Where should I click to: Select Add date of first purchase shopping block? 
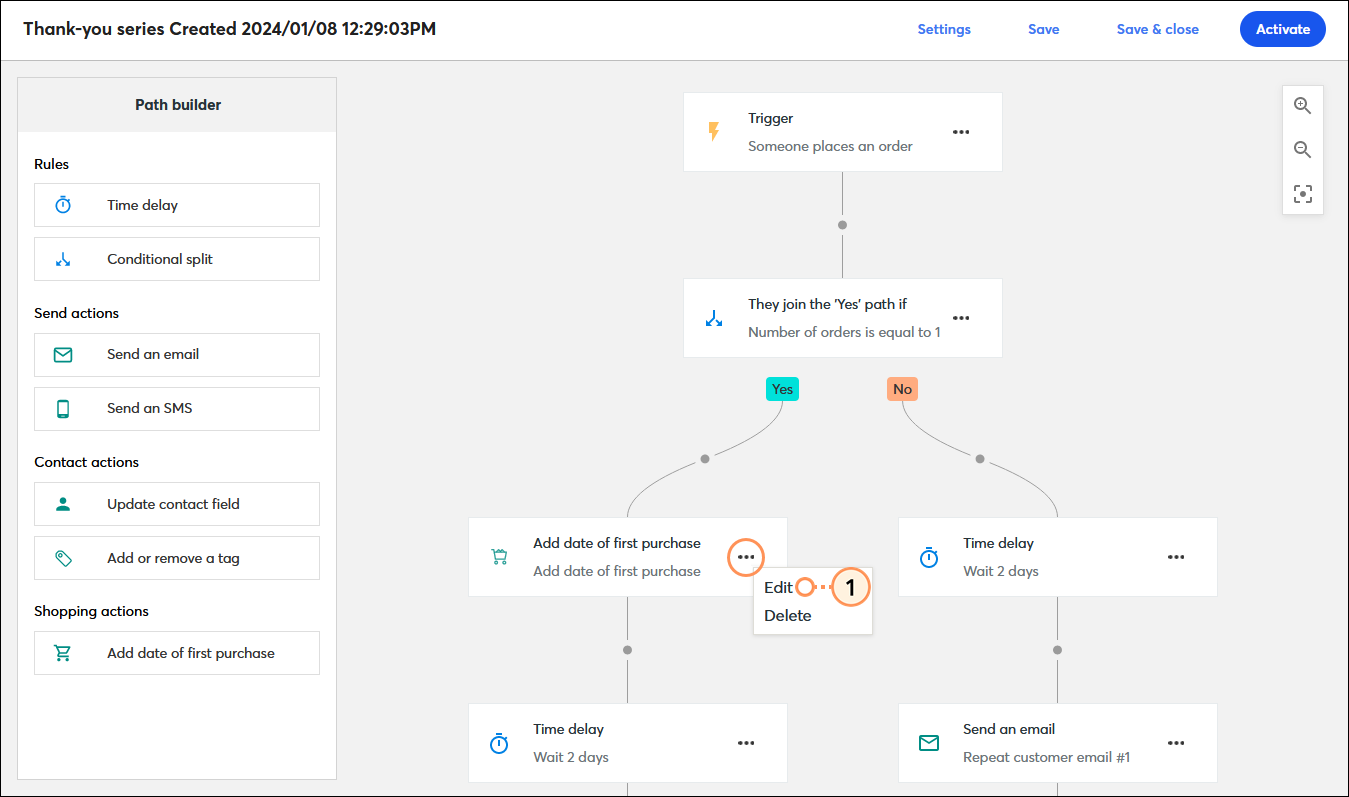[x=177, y=653]
